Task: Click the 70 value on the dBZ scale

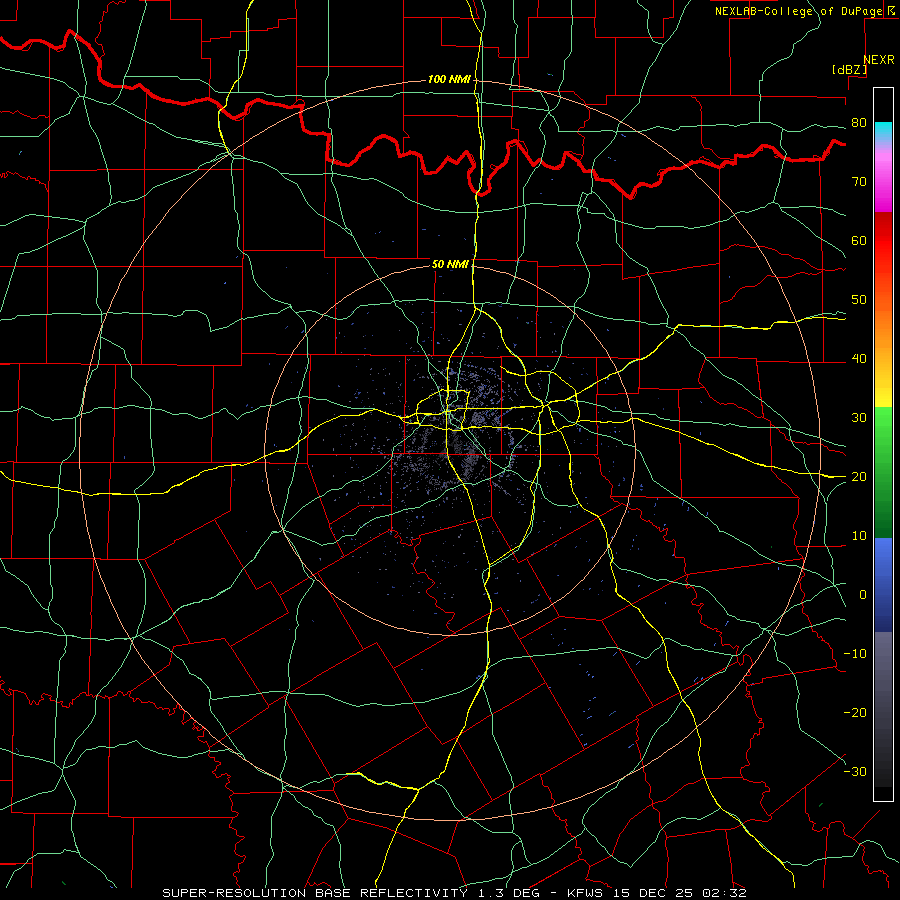Action: (x=859, y=182)
